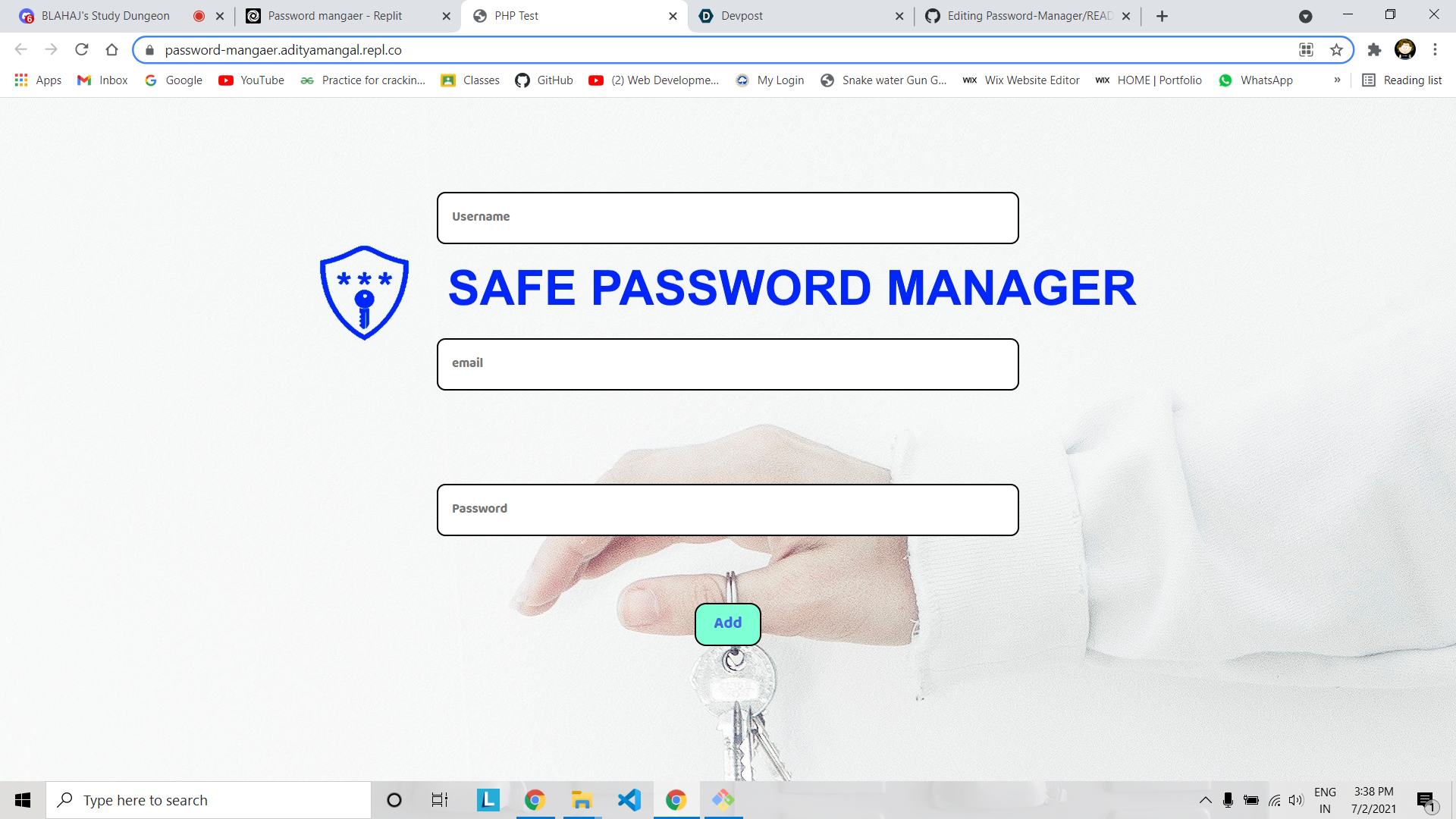Bookmark this page with star icon
1456x819 pixels.
coord(1336,50)
